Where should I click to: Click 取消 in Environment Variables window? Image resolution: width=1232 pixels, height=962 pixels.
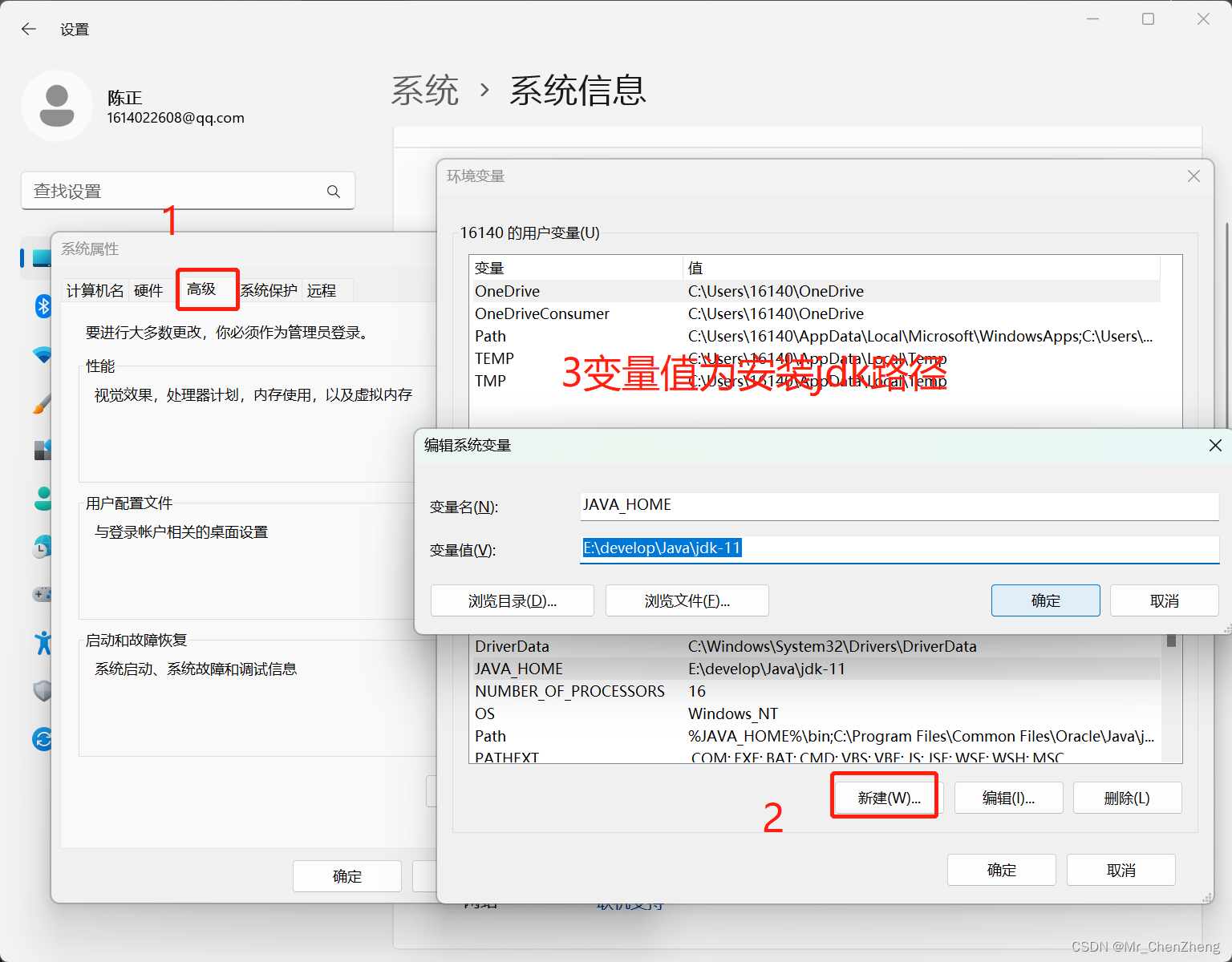pos(1121,870)
